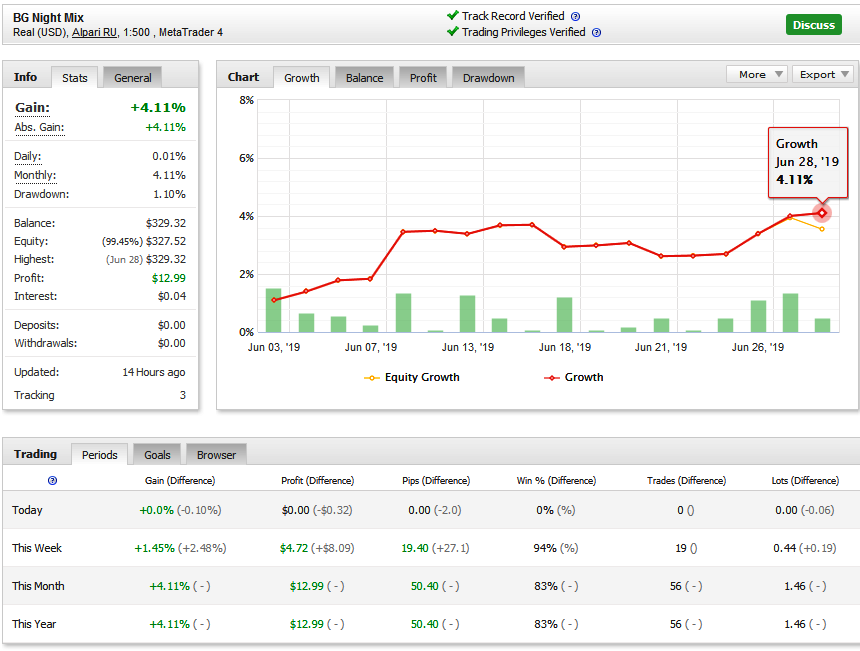Viewport: 860px width, 651px height.
Task: Click This Week pips 19.40
Action: [x=415, y=548]
